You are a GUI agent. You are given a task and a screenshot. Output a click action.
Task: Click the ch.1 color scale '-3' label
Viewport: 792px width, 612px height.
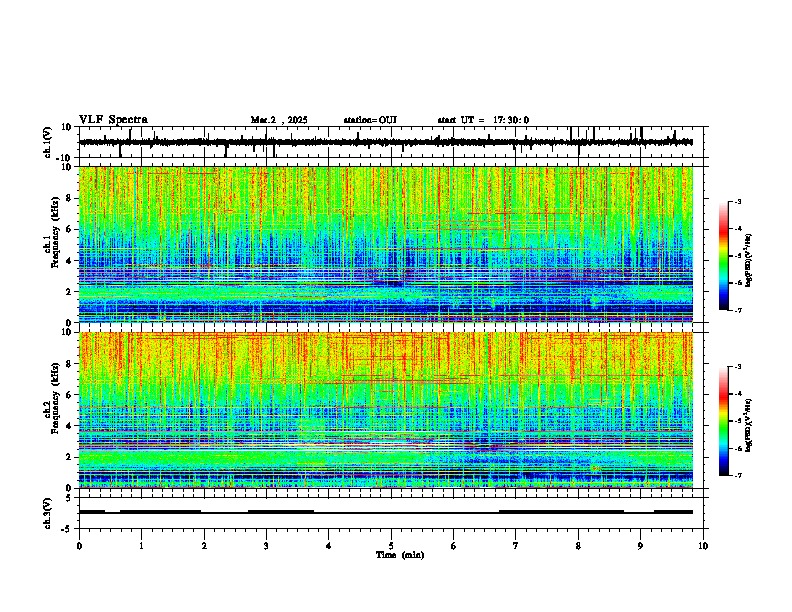click(738, 202)
